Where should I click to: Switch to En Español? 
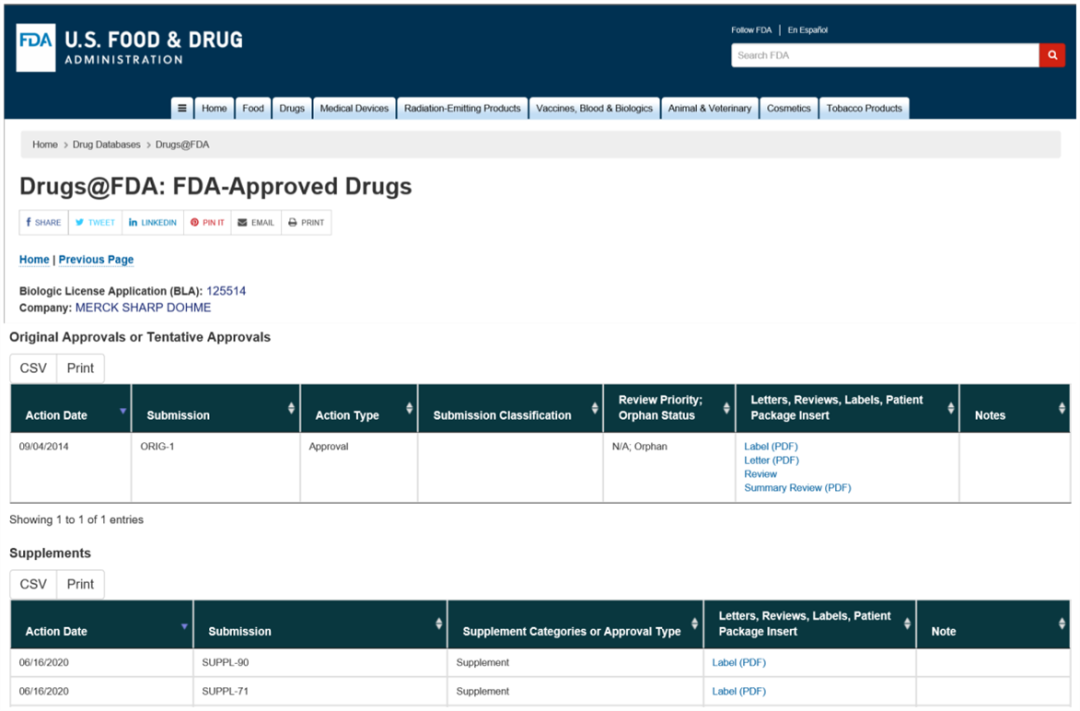coord(808,30)
